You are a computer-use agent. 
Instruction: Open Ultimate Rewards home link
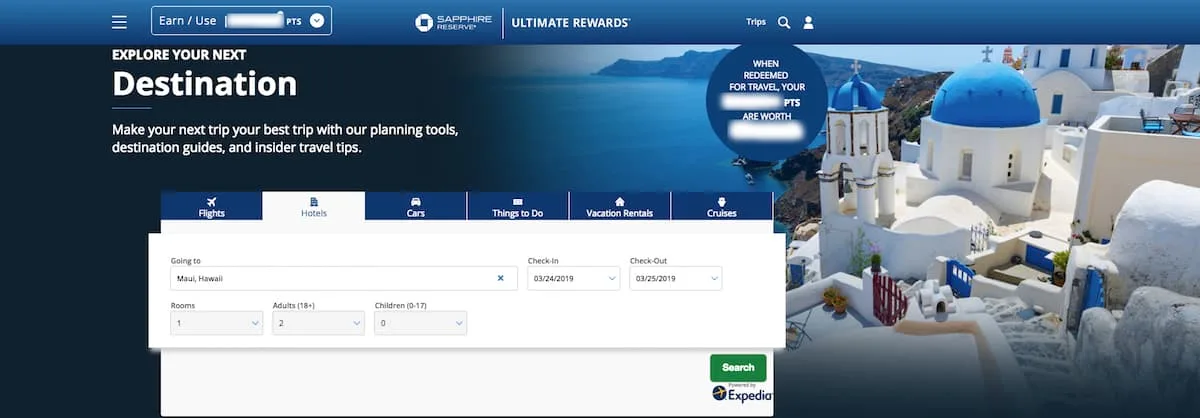coord(571,22)
